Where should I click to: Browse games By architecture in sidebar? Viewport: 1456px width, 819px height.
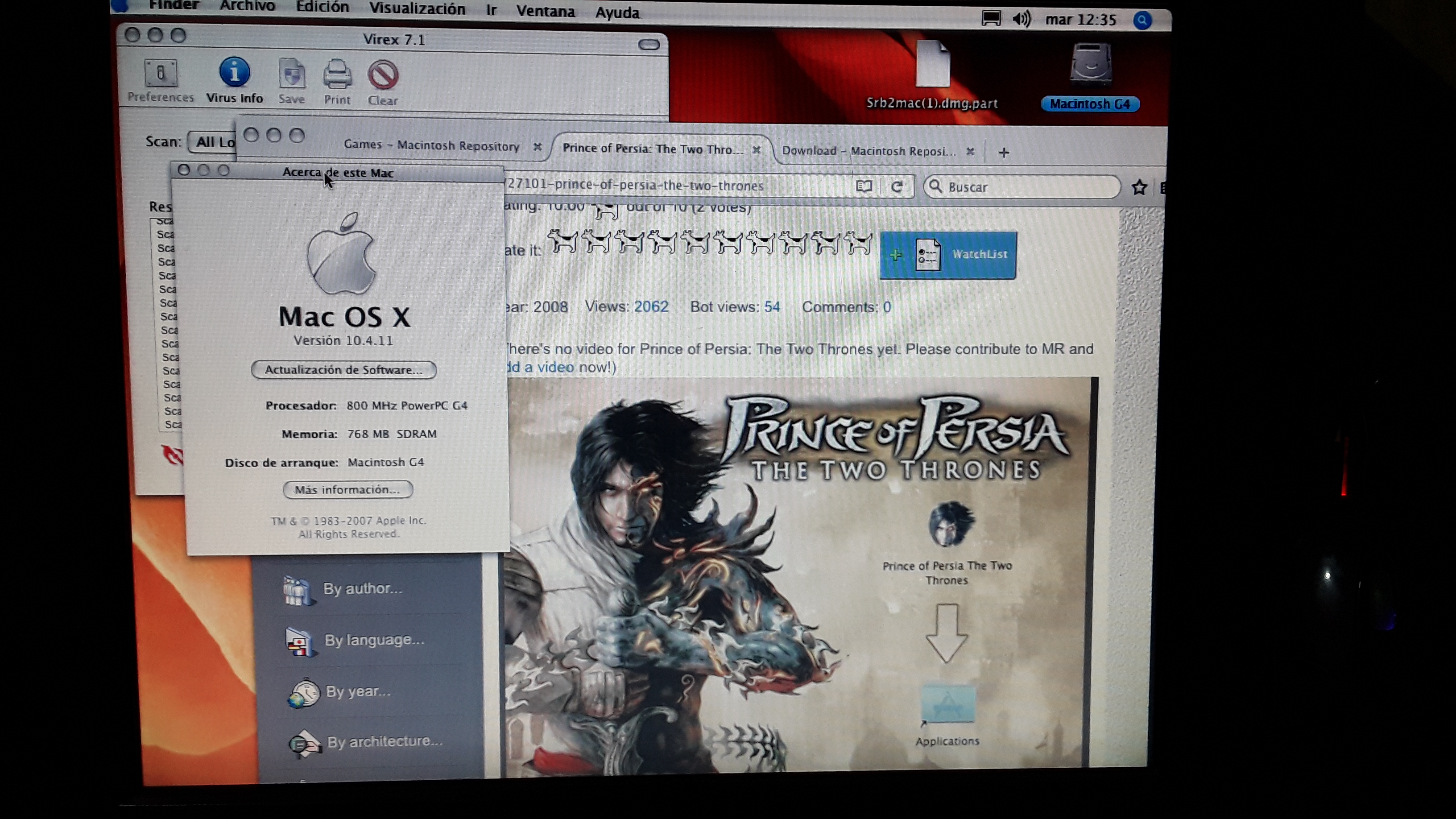tap(385, 741)
